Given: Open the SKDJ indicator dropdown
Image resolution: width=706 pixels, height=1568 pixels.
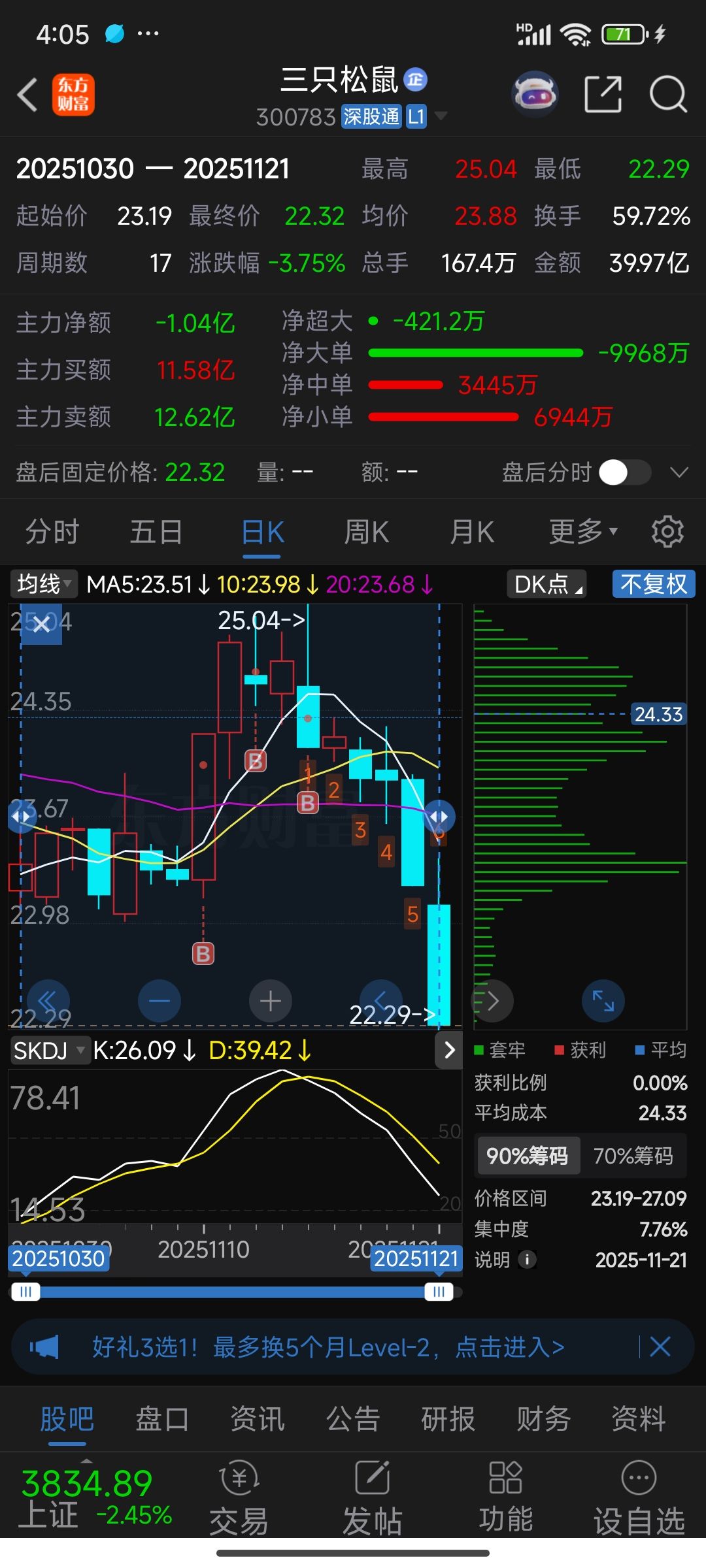Looking at the screenshot, I should (50, 1051).
